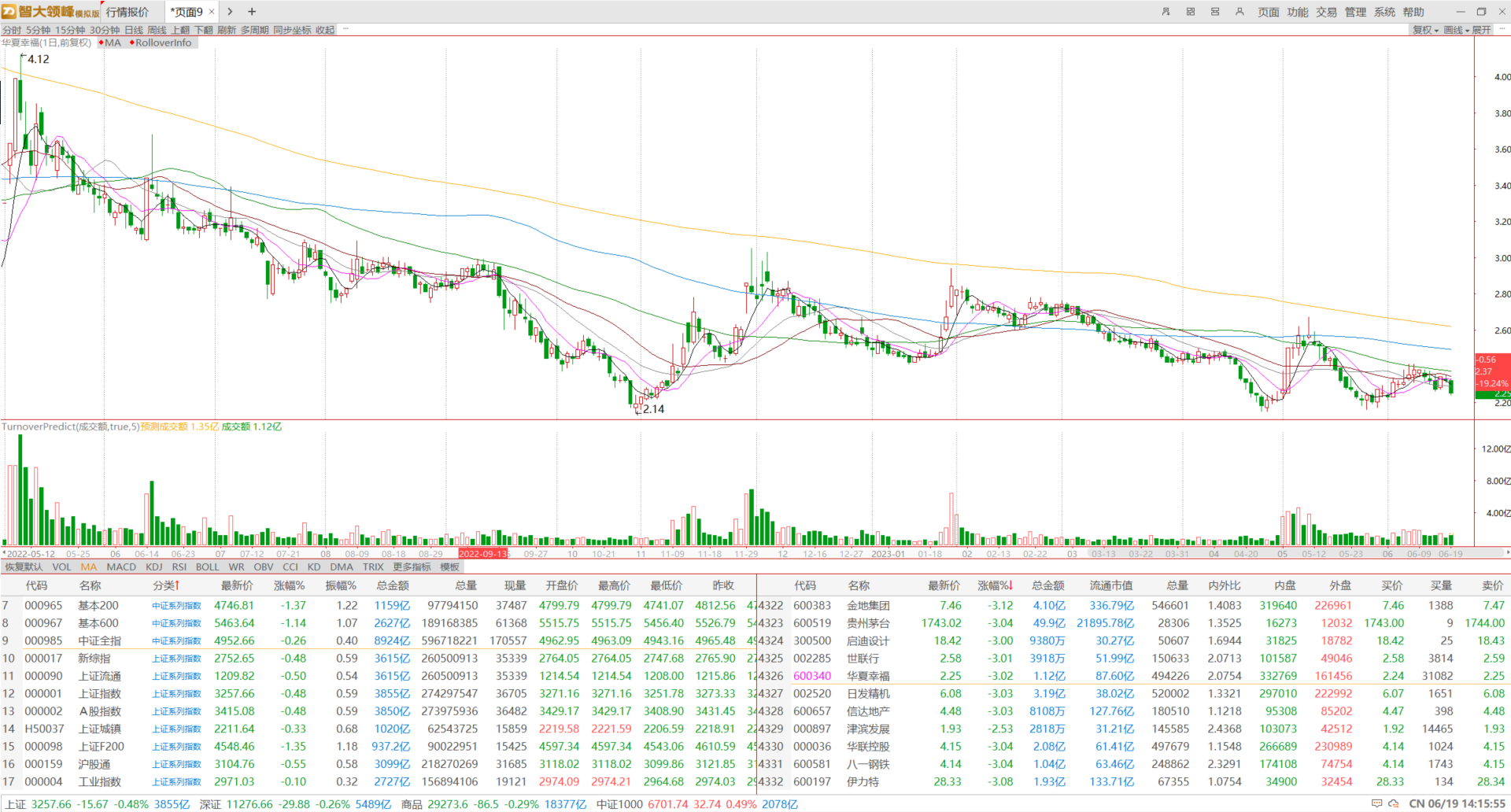Click 上证 3257.66 in status bar

pos(39,804)
